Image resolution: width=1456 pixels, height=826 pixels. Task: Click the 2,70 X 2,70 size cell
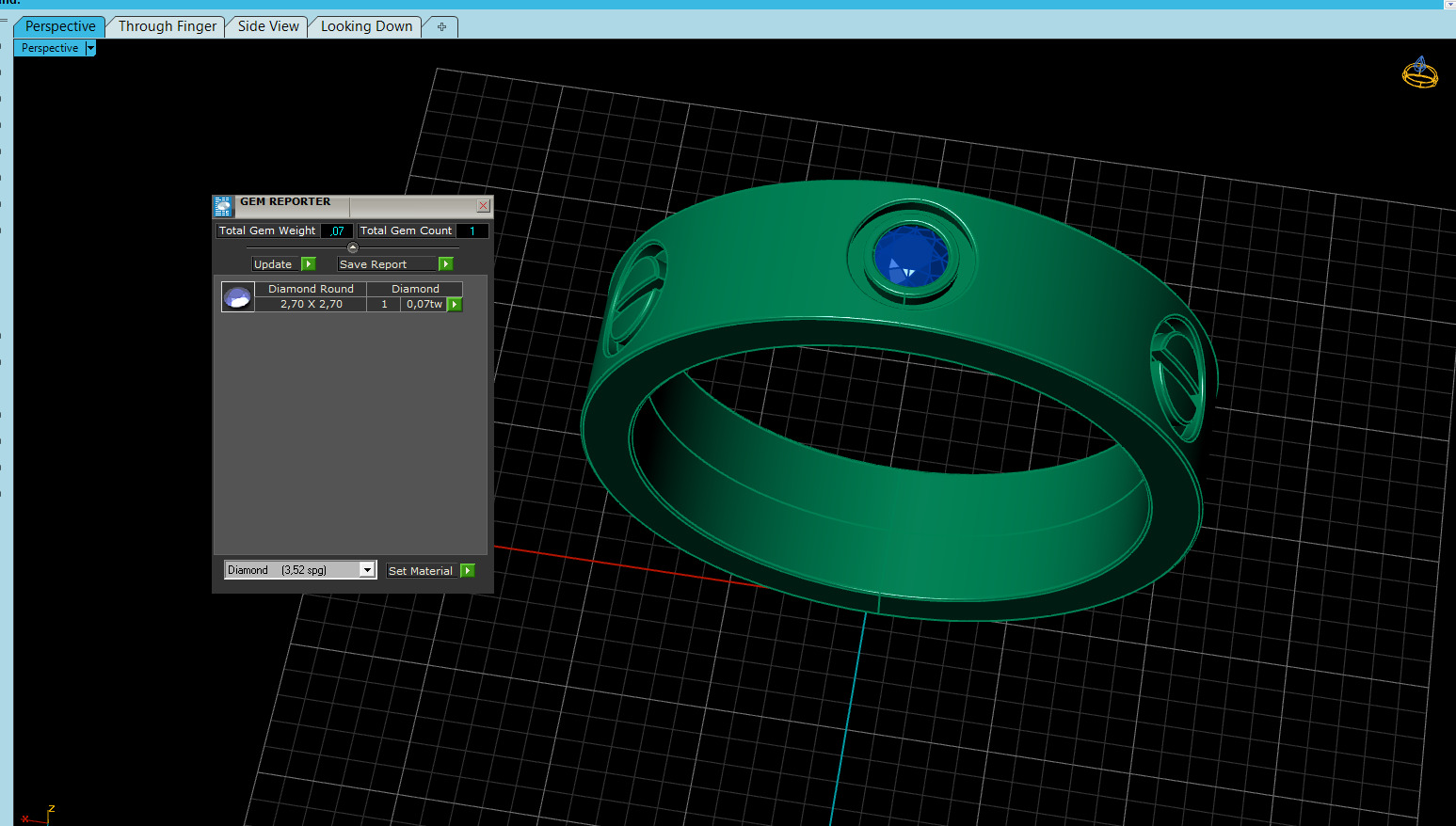(311, 304)
